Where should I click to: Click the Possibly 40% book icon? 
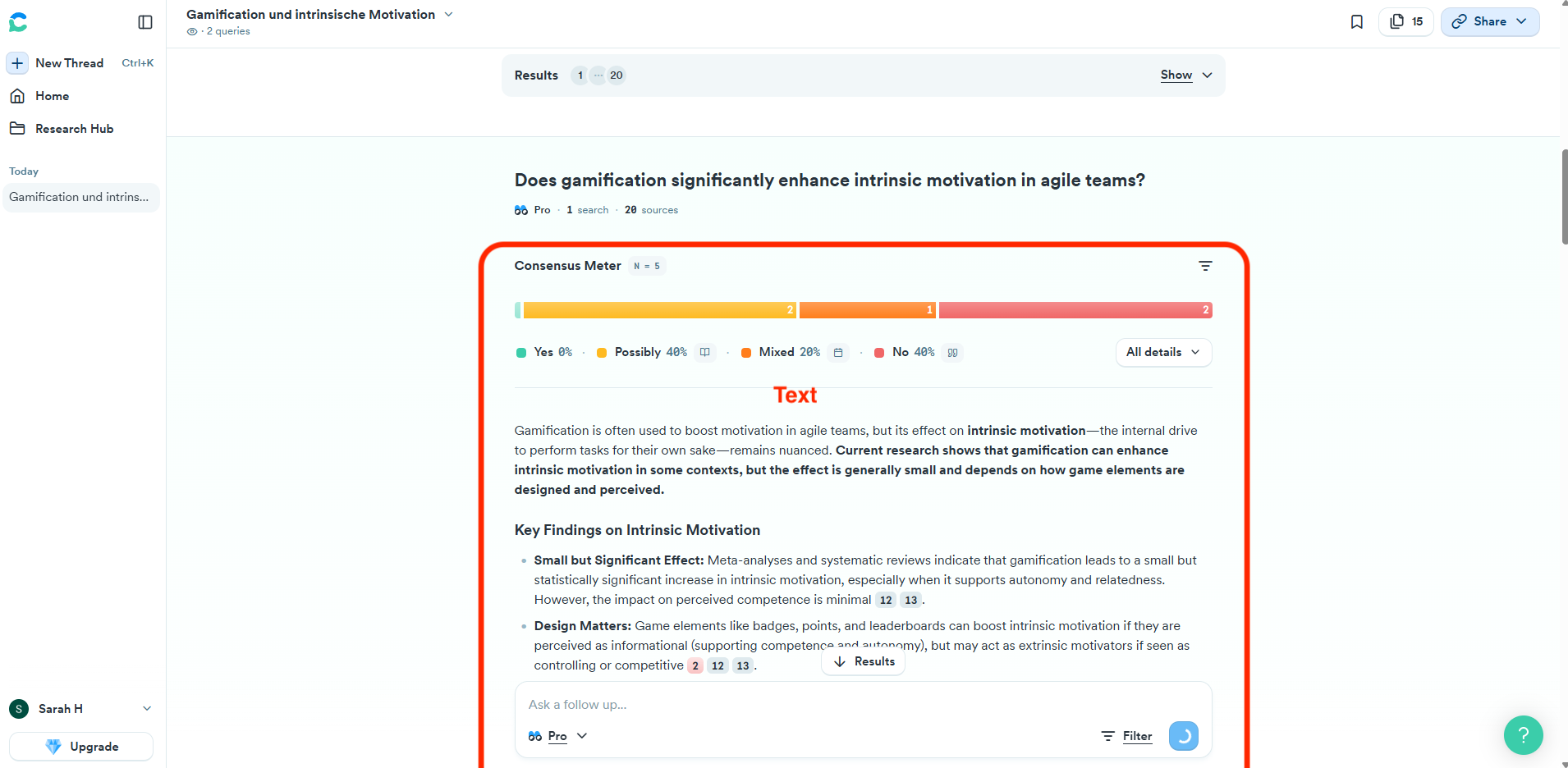[x=704, y=353]
